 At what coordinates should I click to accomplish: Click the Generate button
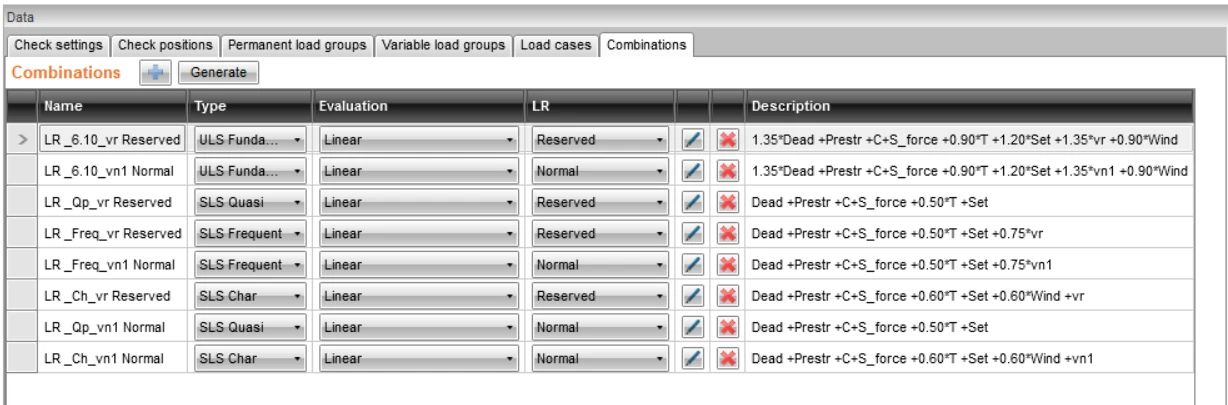217,72
